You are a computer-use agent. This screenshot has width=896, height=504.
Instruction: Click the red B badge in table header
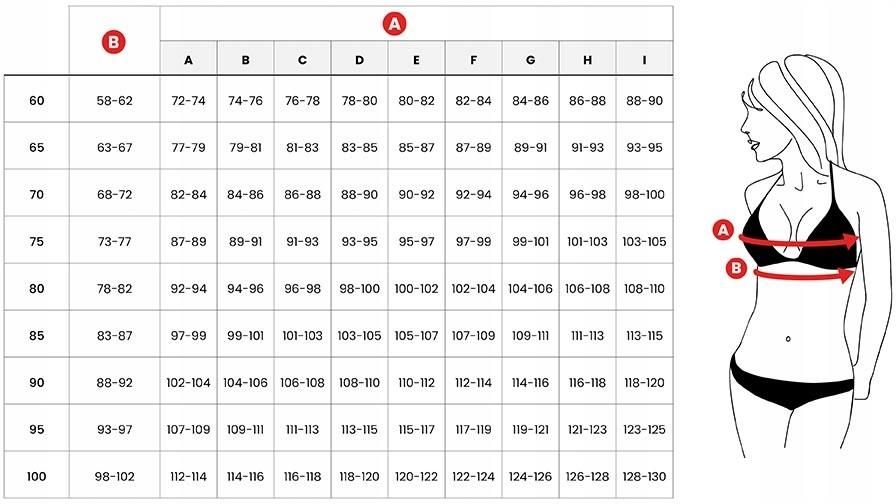click(x=113, y=42)
